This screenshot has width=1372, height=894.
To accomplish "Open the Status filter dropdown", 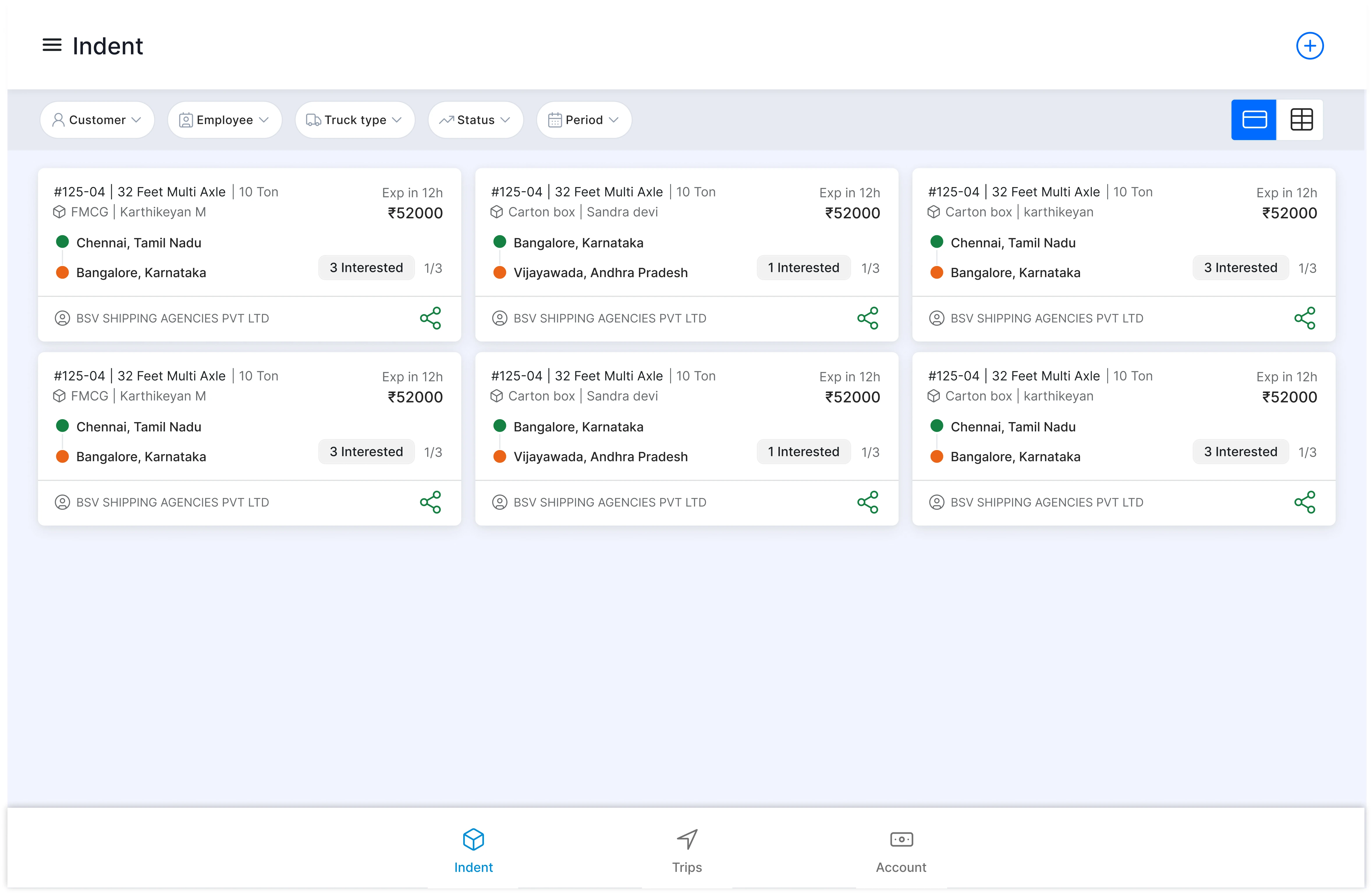I will tap(475, 120).
